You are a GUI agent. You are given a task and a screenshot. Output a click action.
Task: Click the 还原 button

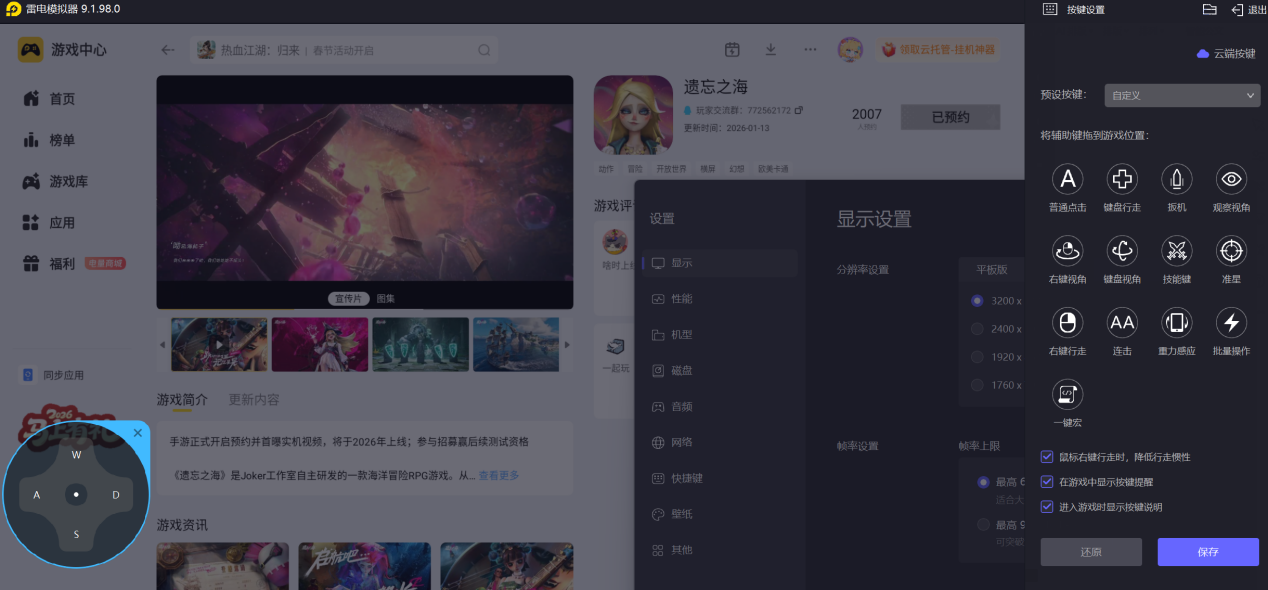(x=1091, y=552)
